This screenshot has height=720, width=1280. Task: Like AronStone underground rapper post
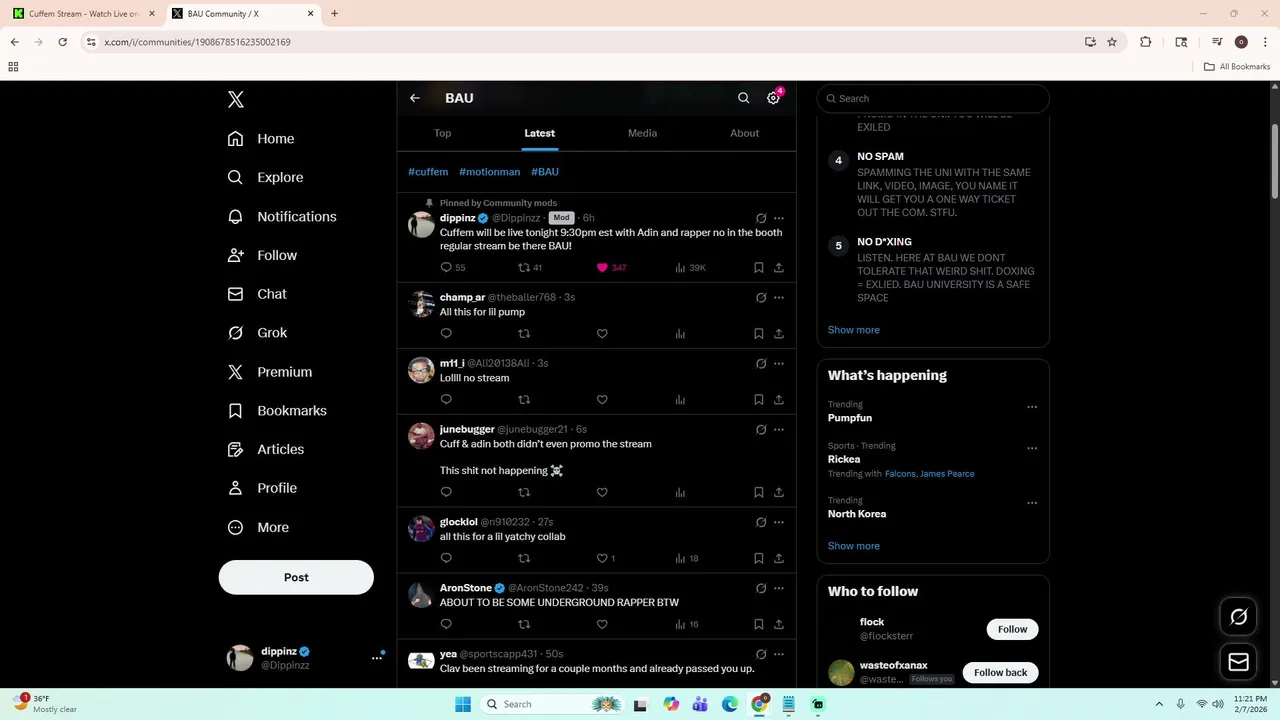pyautogui.click(x=602, y=624)
